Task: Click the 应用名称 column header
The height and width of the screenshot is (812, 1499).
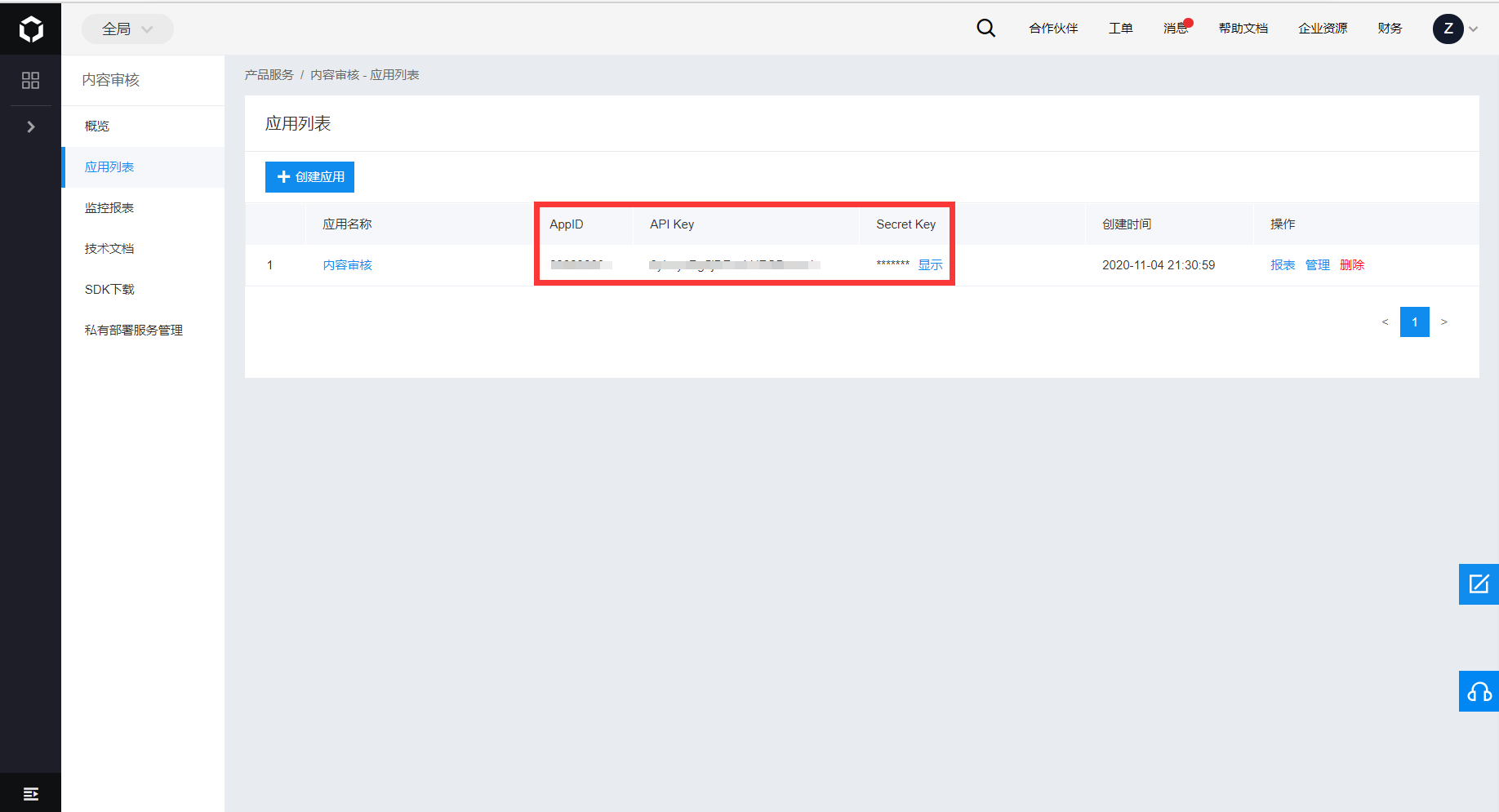Action: tap(347, 224)
